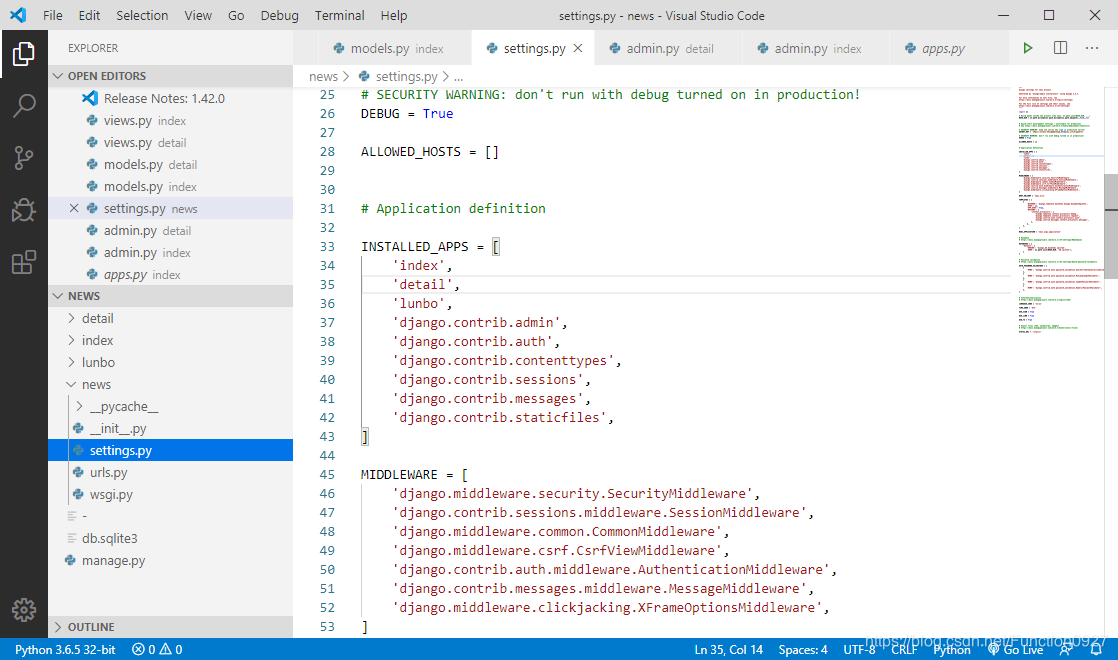This screenshot has height=660, width=1118.
Task: Open models.py detail in Open Editors
Action: pos(171,164)
